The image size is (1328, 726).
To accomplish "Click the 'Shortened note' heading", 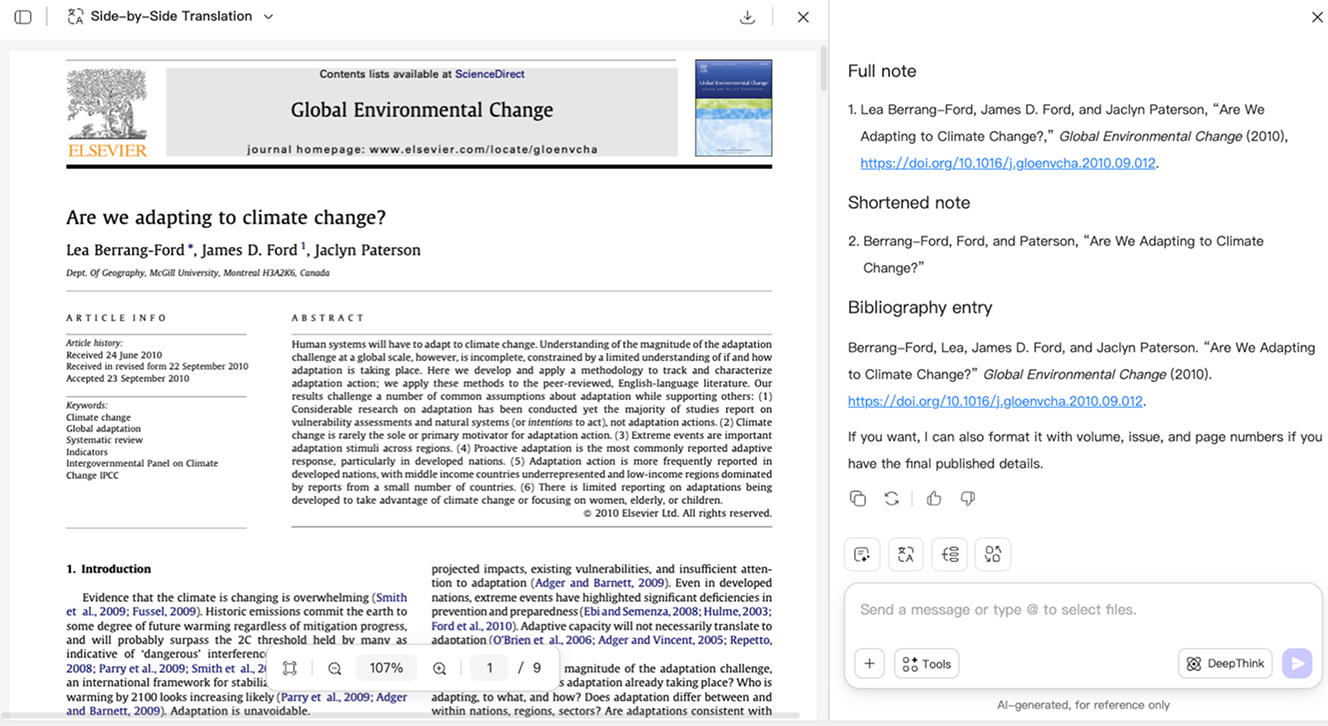I will 909,202.
